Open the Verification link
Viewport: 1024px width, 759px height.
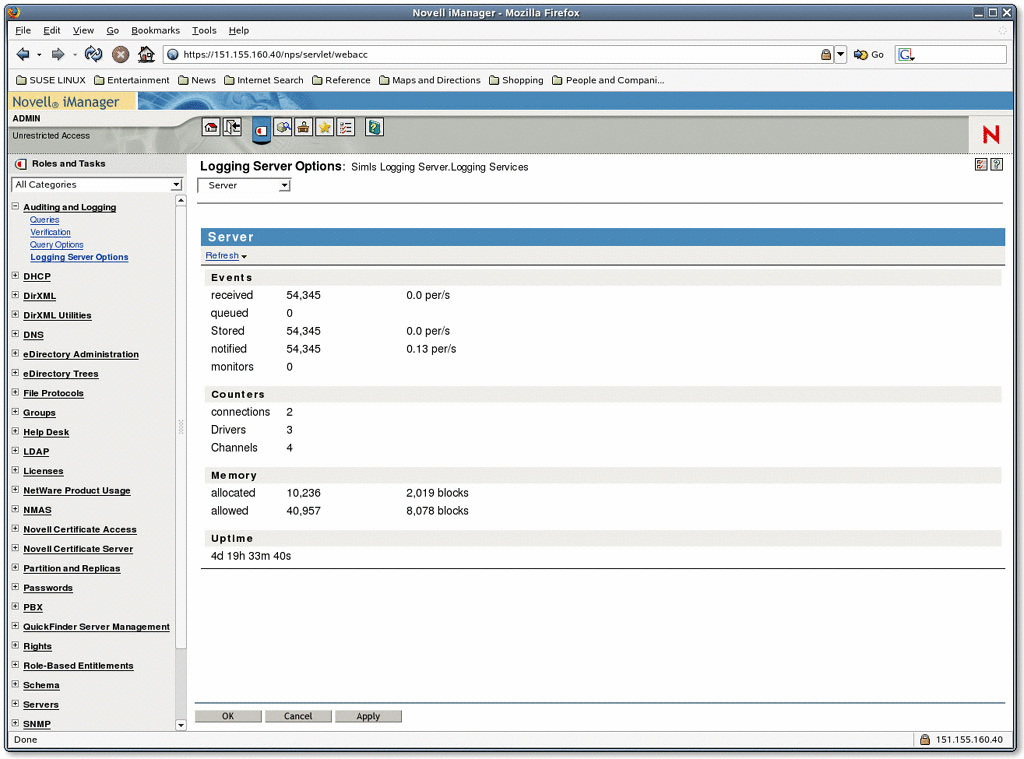50,233
